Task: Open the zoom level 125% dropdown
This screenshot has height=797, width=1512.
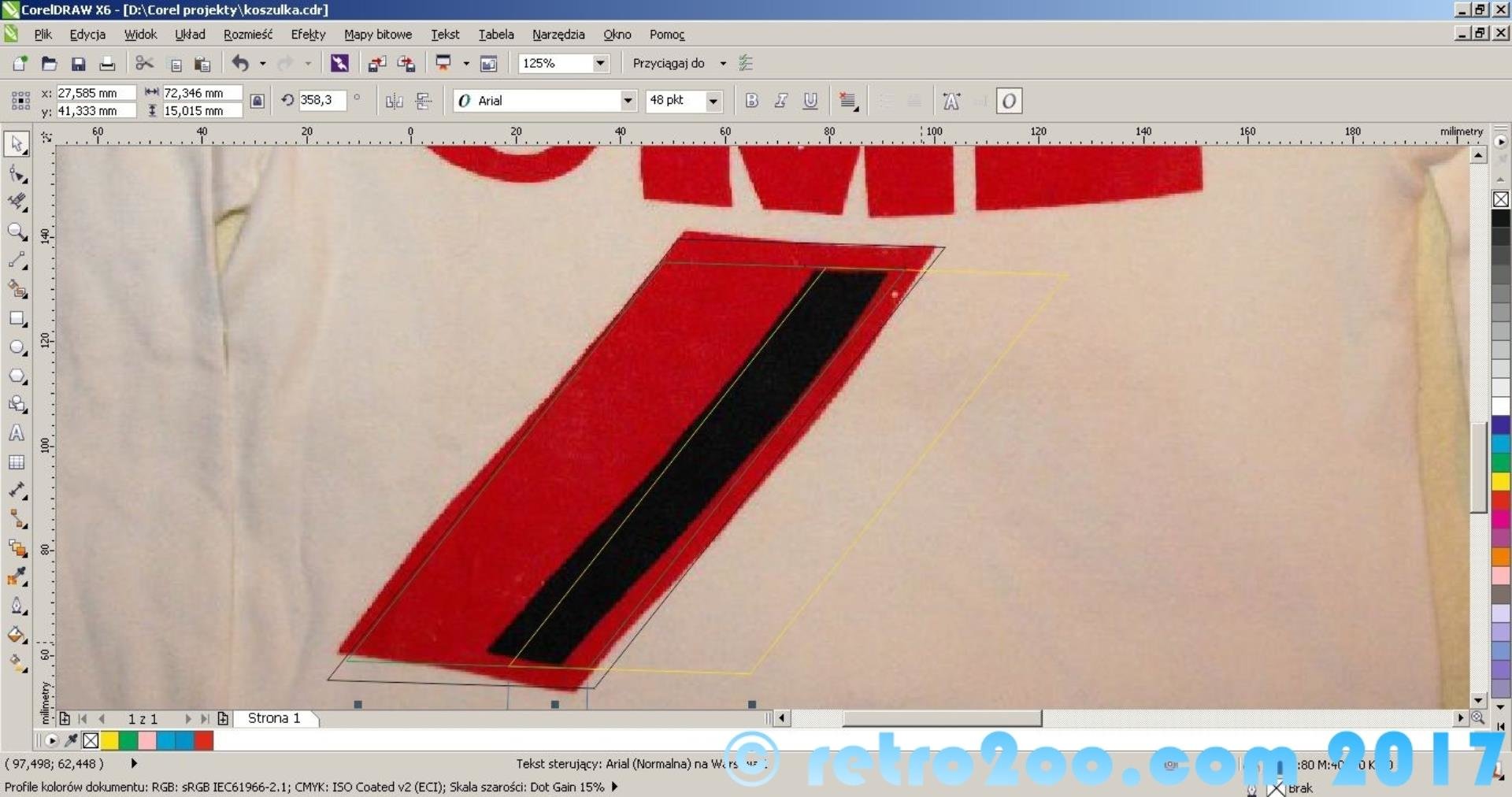Action: [600, 63]
